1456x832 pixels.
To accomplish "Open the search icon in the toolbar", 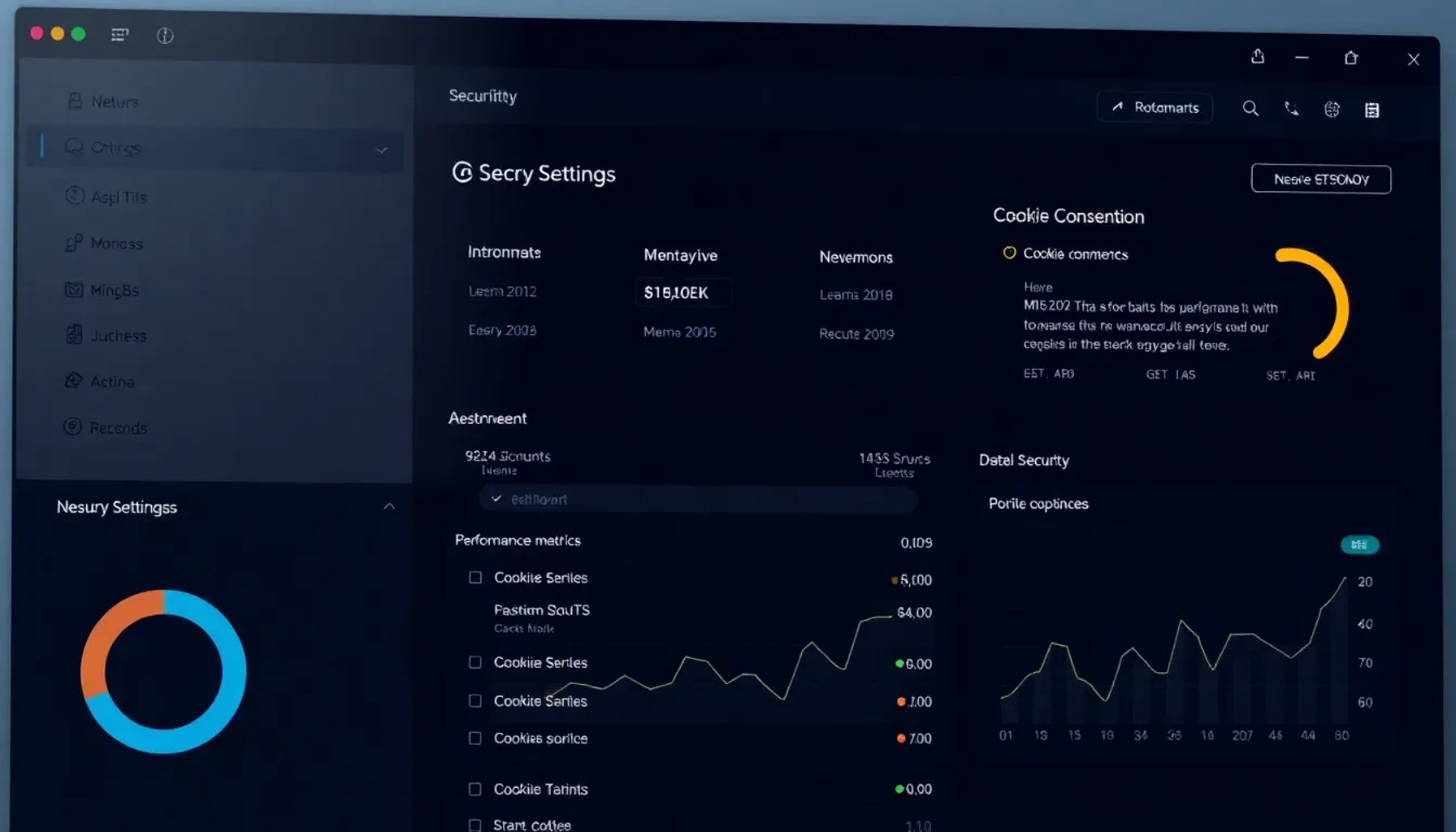I will tap(1251, 108).
